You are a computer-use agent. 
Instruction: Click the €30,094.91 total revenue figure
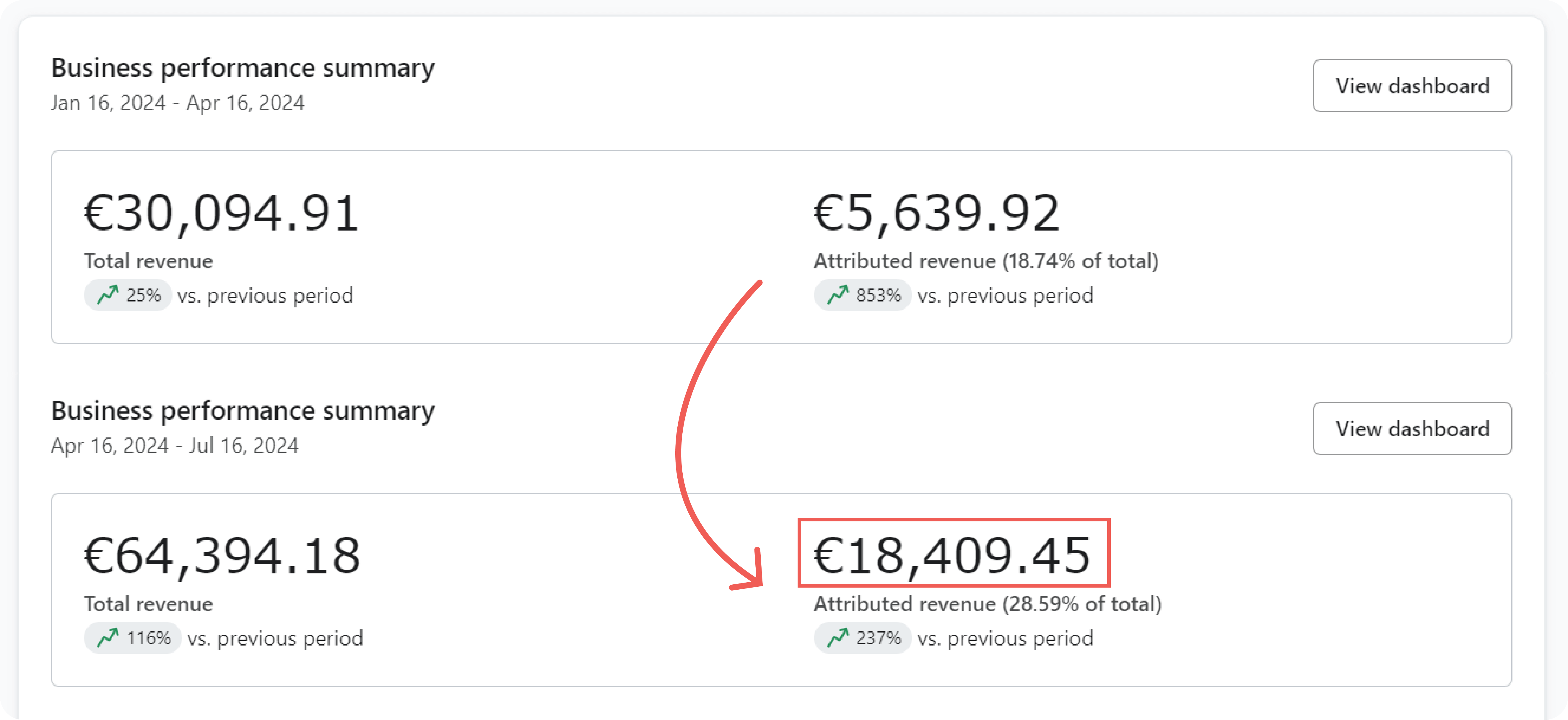pyautogui.click(x=222, y=214)
